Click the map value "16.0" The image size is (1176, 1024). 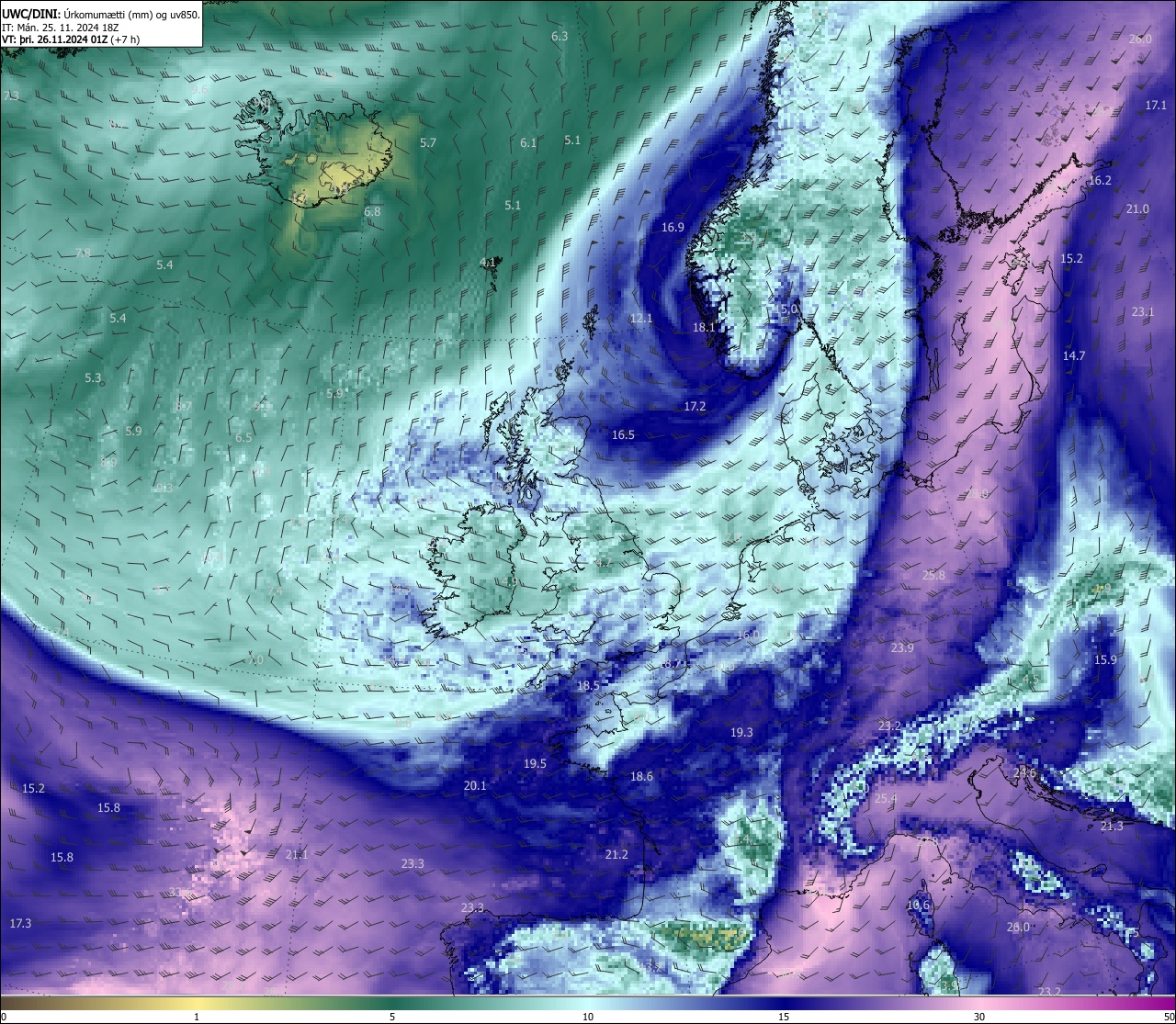coord(747,636)
